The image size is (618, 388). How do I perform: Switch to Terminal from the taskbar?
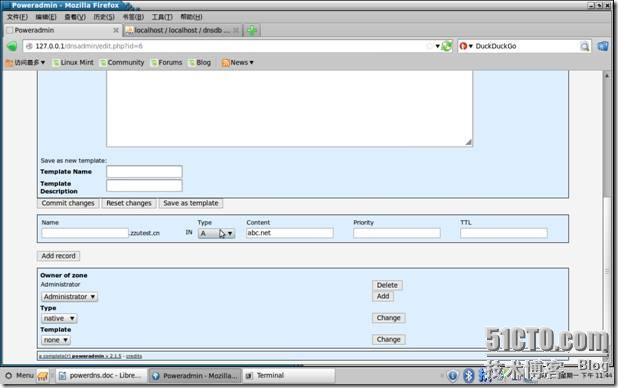[x=289, y=376]
